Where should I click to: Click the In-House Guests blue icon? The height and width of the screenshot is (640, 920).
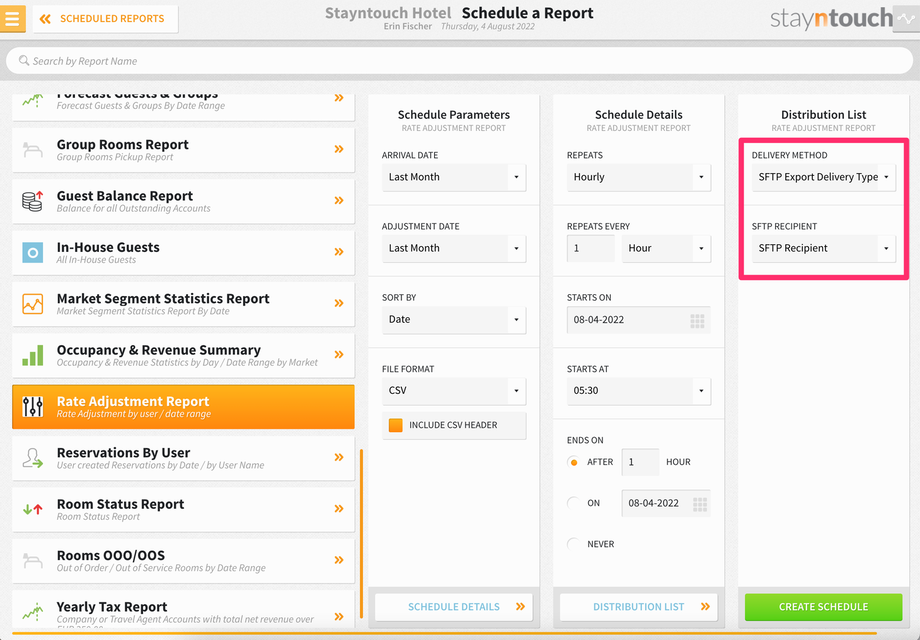[33, 252]
